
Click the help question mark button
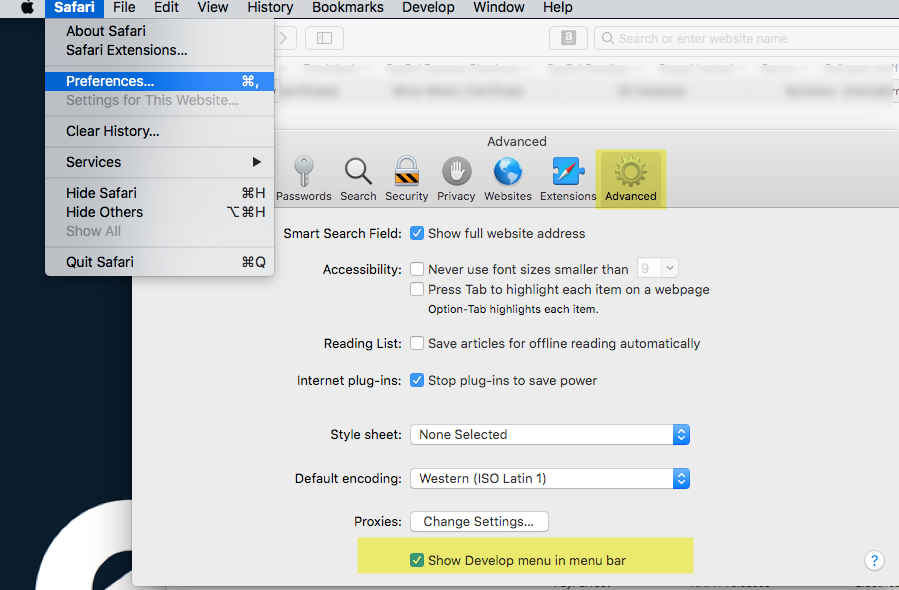tap(874, 560)
